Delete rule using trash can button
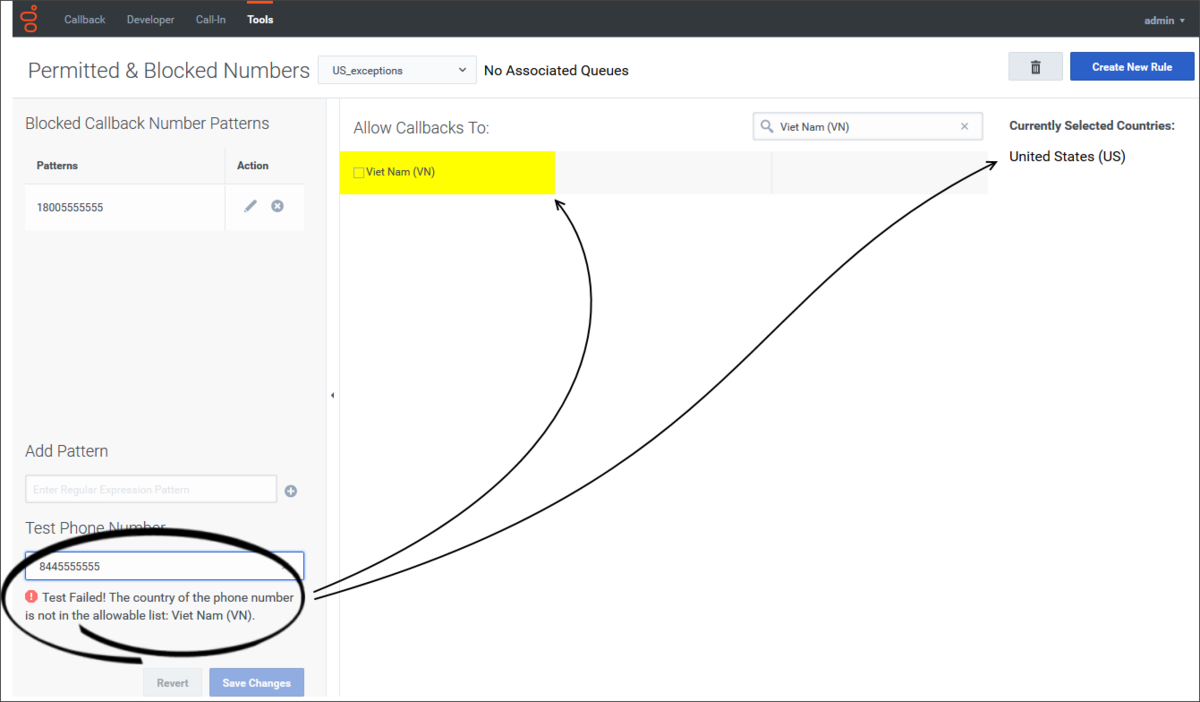 [x=1035, y=67]
